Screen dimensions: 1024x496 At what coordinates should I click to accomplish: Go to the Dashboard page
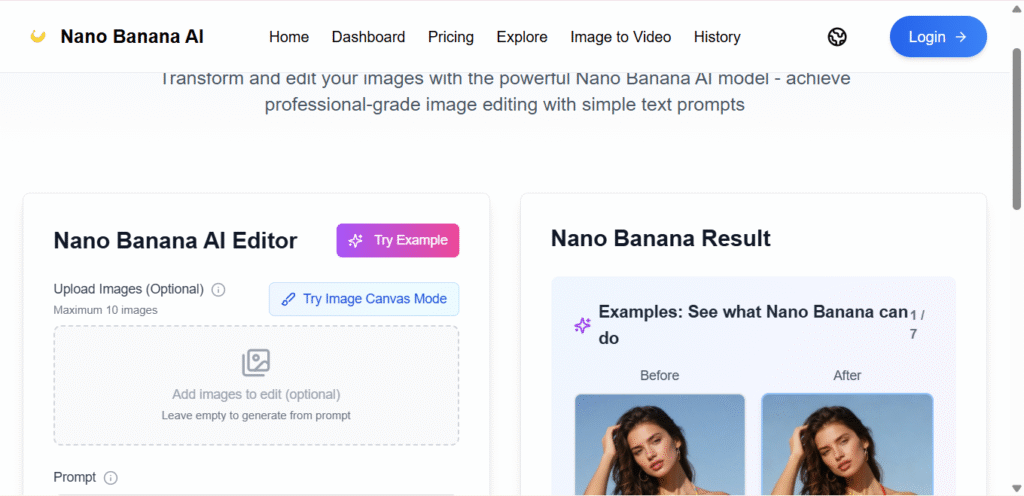(x=368, y=37)
